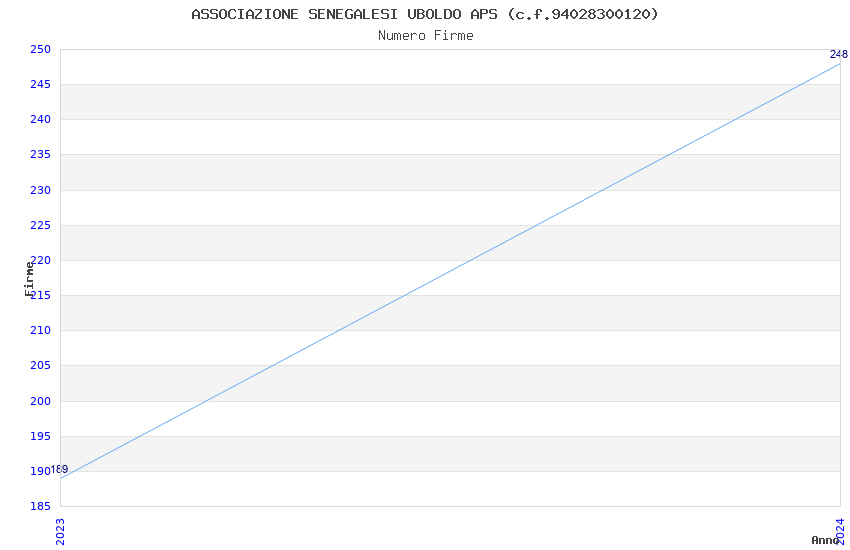This screenshot has width=850, height=550.
Task: Click the 189 data point label
Action: coord(59,469)
